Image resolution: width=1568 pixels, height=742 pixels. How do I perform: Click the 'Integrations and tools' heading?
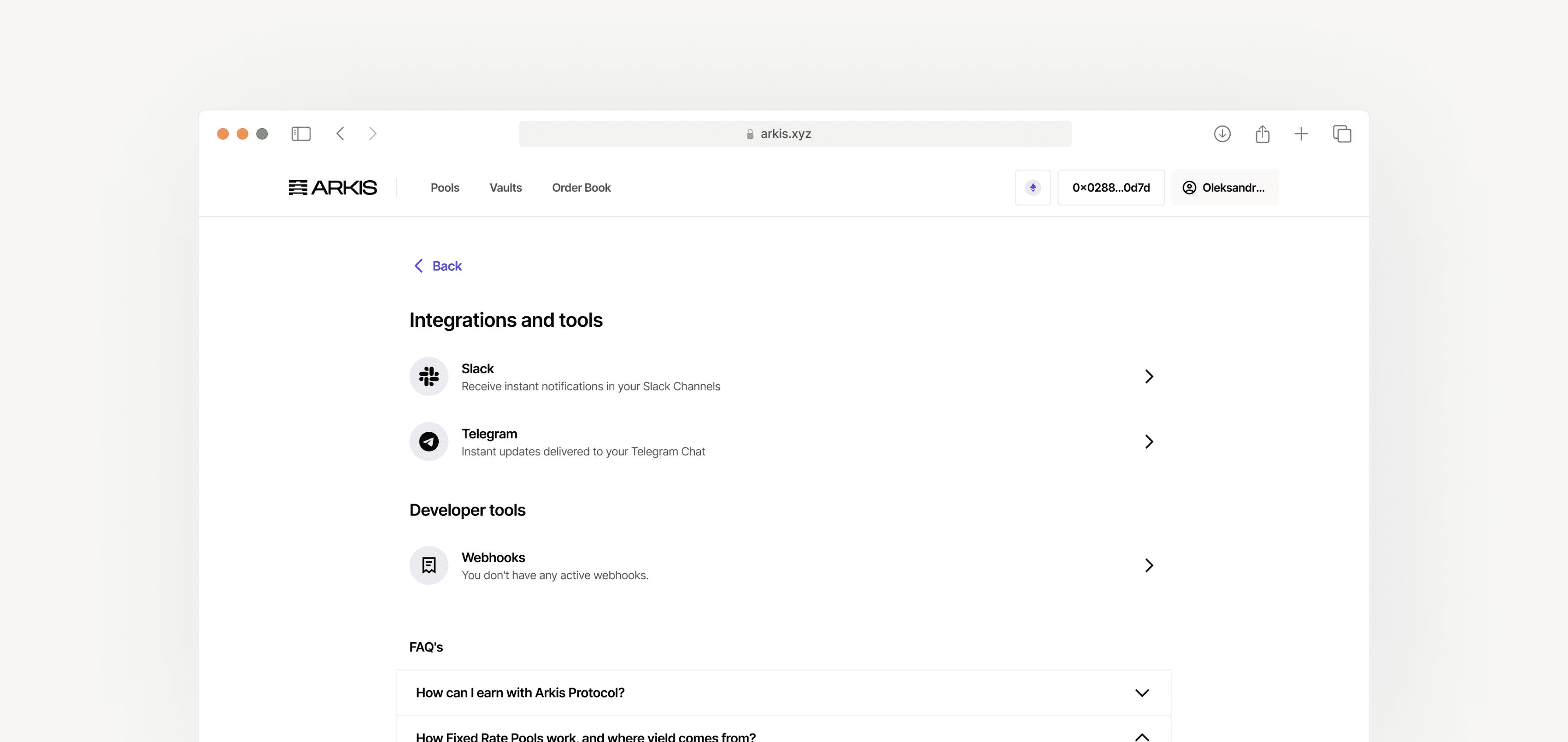point(506,320)
